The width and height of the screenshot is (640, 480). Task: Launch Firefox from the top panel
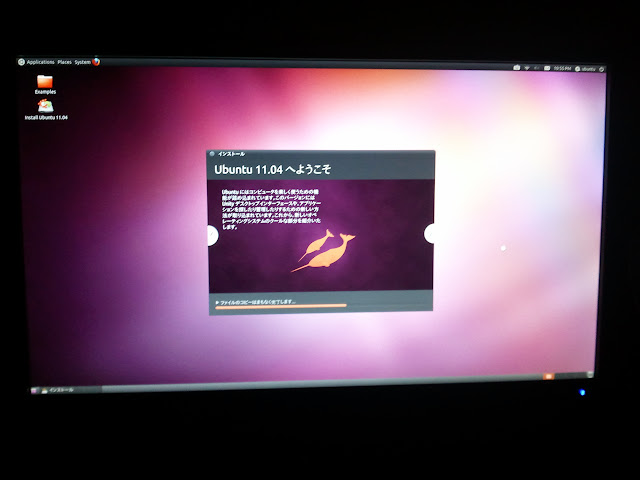click(96, 62)
